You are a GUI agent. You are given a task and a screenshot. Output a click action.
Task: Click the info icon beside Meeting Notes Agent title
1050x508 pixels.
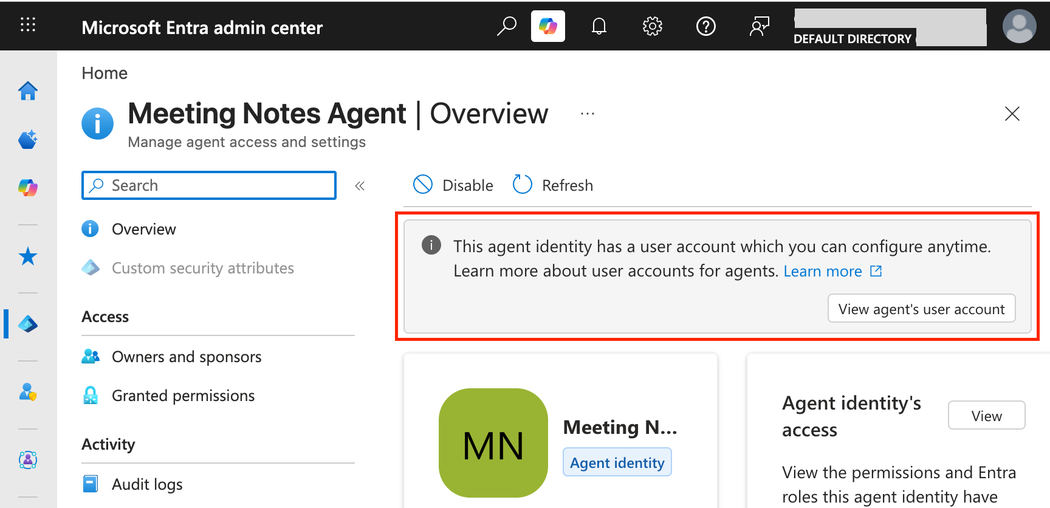click(x=98, y=123)
